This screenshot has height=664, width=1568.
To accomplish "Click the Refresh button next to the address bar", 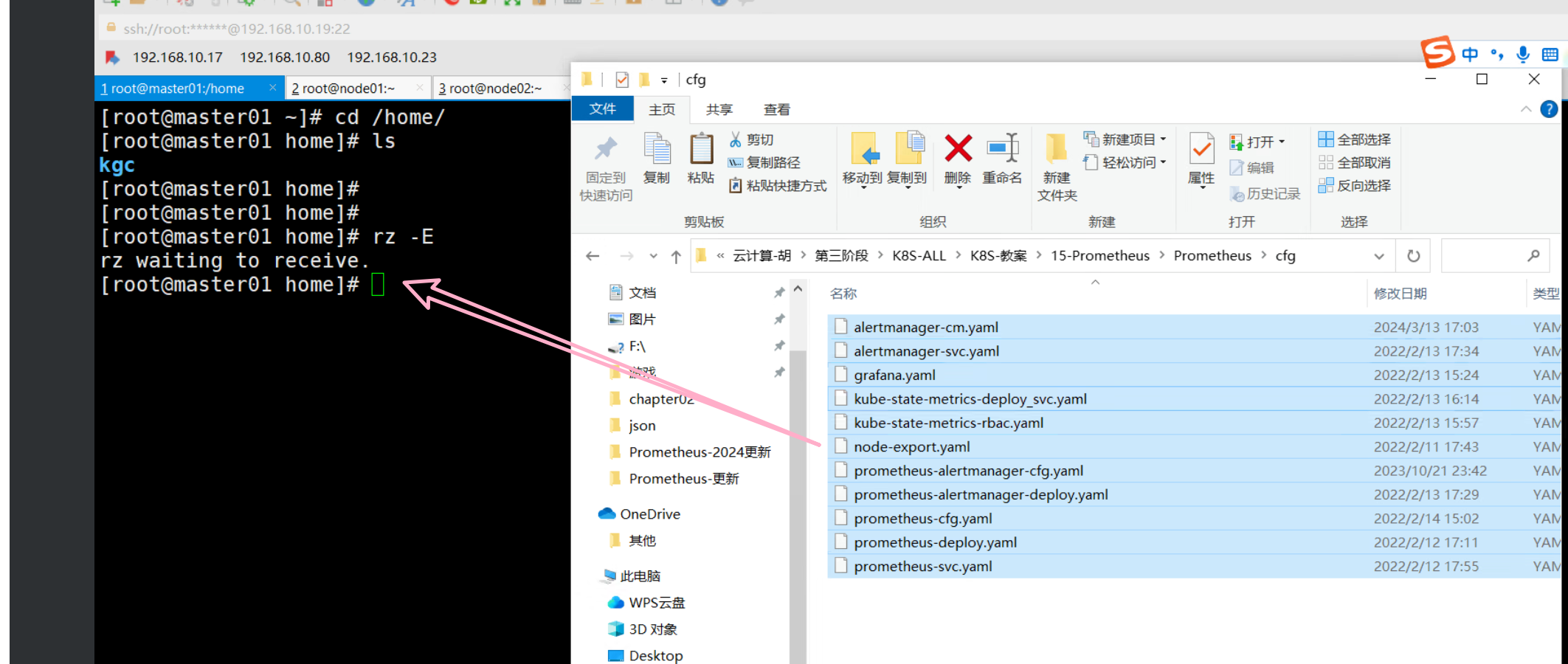I will pos(1413,256).
